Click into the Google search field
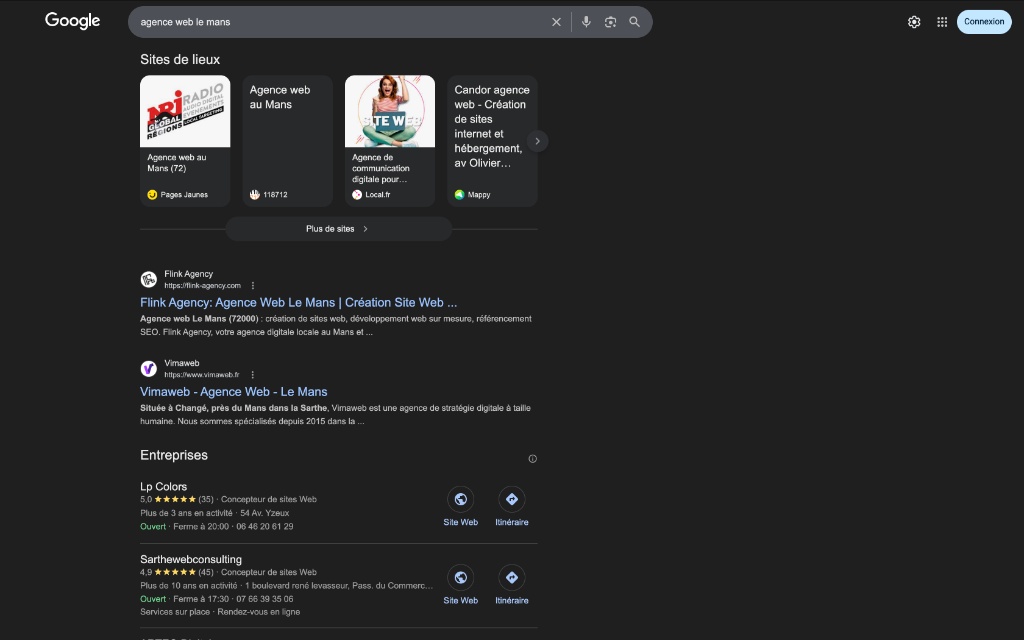The width and height of the screenshot is (1024, 640). 340,22
